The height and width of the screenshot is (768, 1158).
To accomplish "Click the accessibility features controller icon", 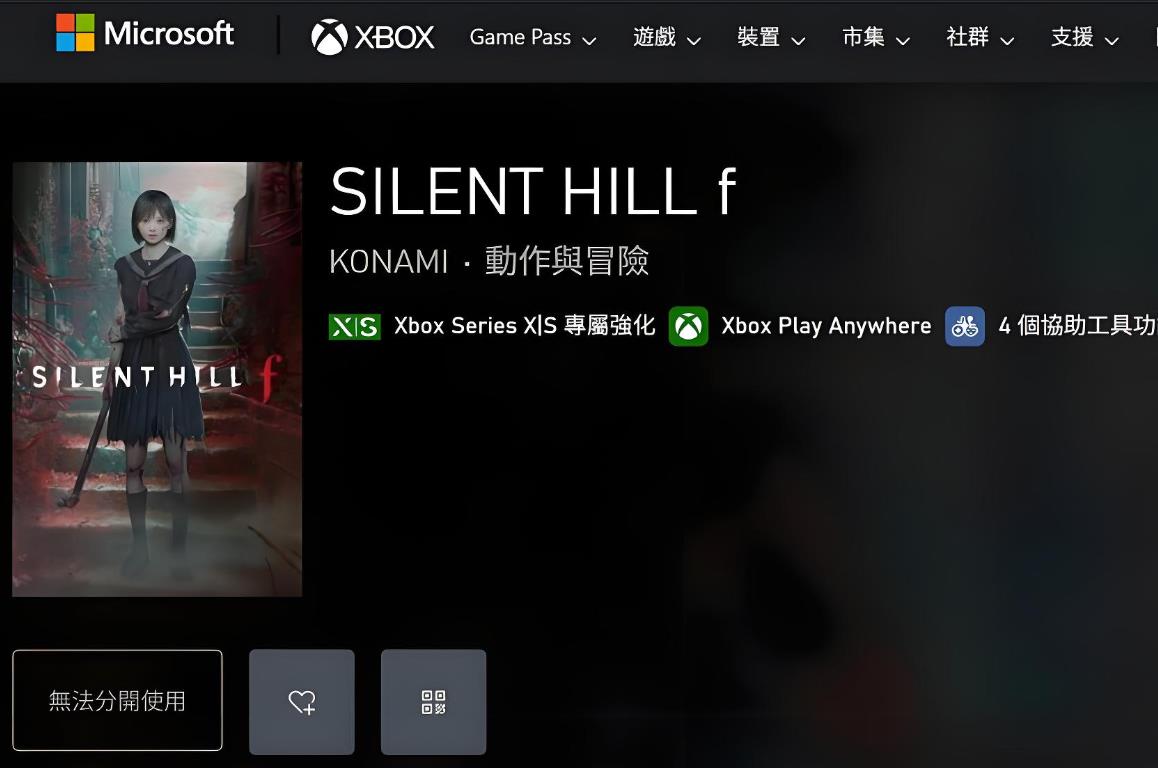I will [965, 326].
